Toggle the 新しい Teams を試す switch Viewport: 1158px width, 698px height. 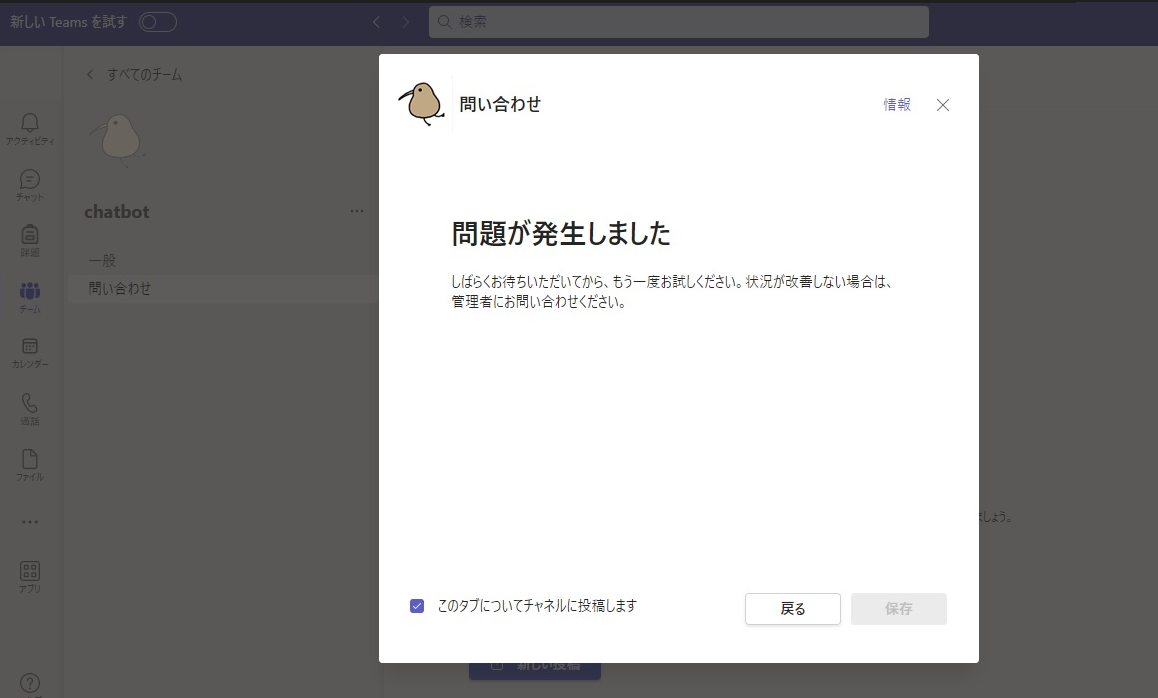coord(158,22)
